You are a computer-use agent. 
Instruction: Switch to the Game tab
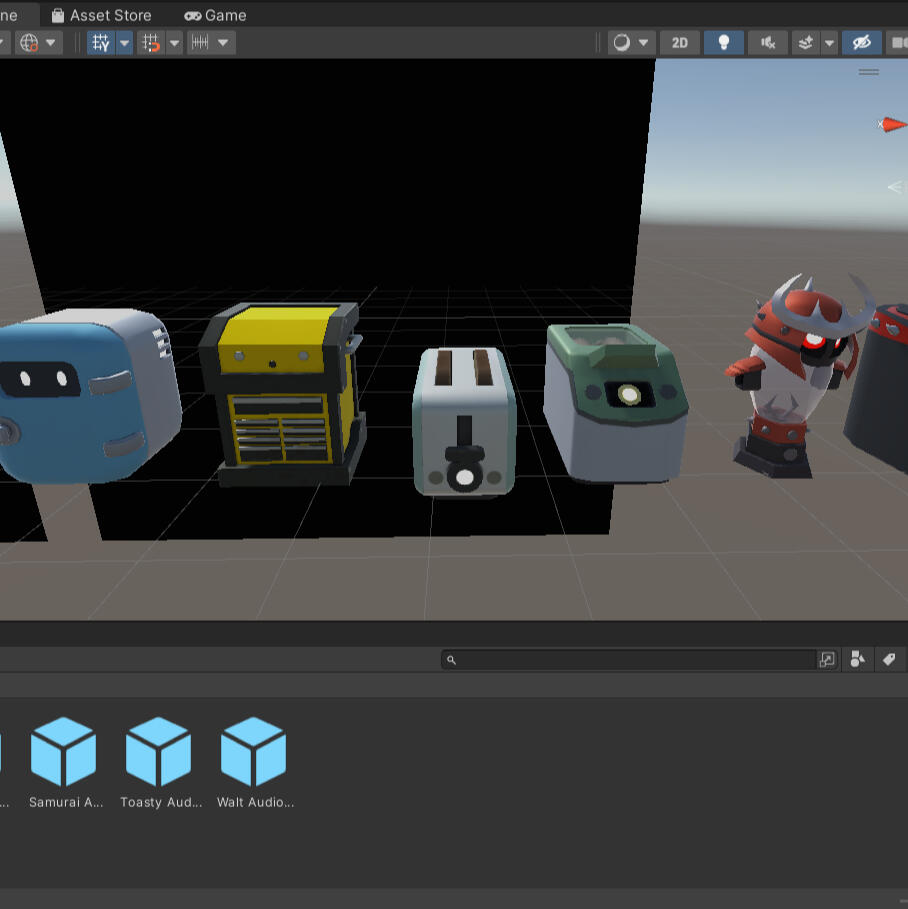(215, 15)
